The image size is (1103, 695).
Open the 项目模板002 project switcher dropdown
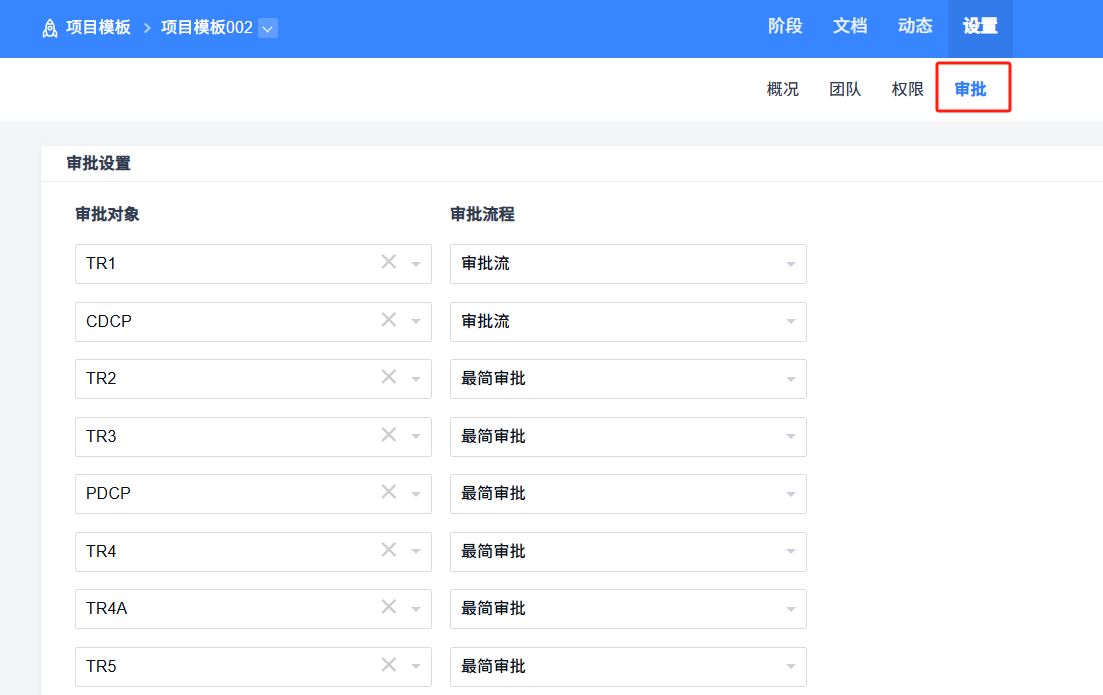[x=267, y=28]
